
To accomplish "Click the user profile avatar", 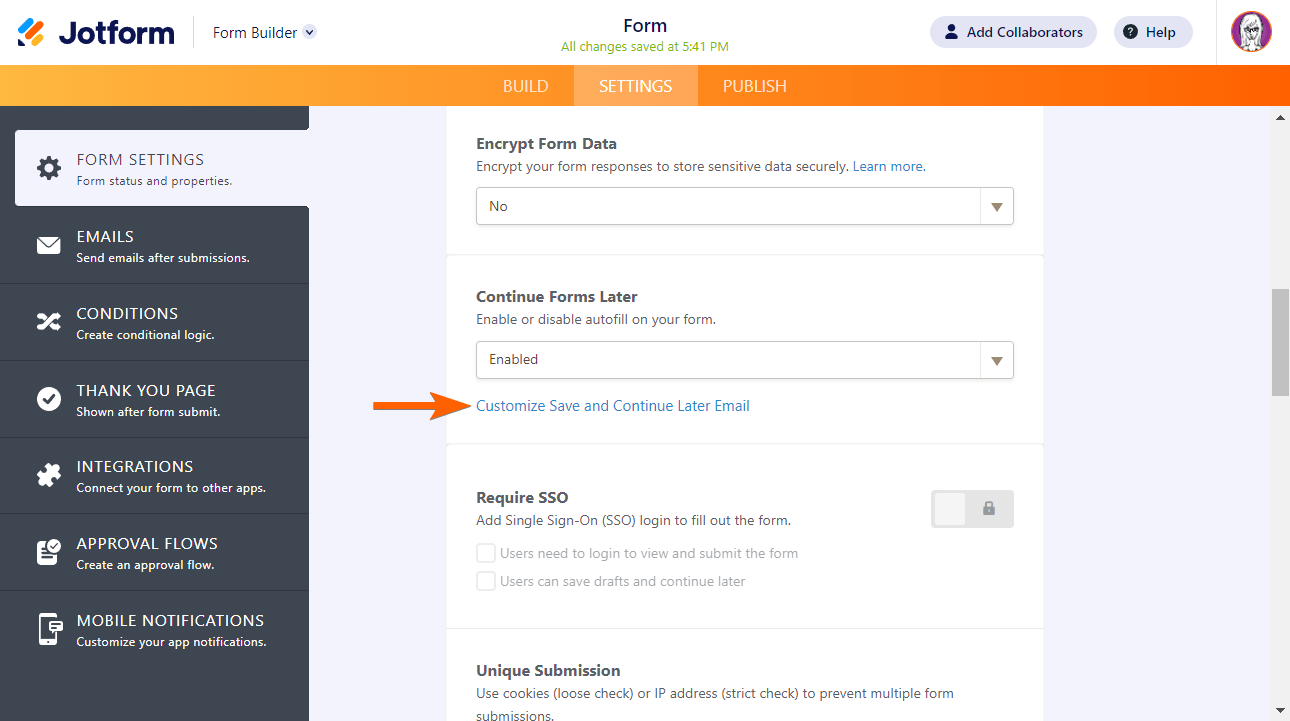I will point(1250,32).
